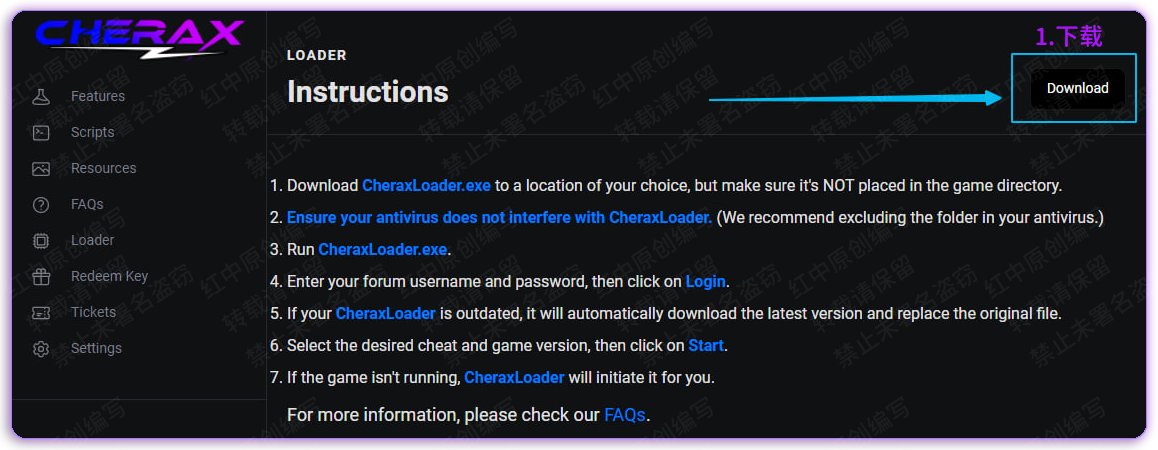The width and height of the screenshot is (1158, 450).
Task: Select the "Redeem Key" text label in sidebar
Action: click(109, 276)
